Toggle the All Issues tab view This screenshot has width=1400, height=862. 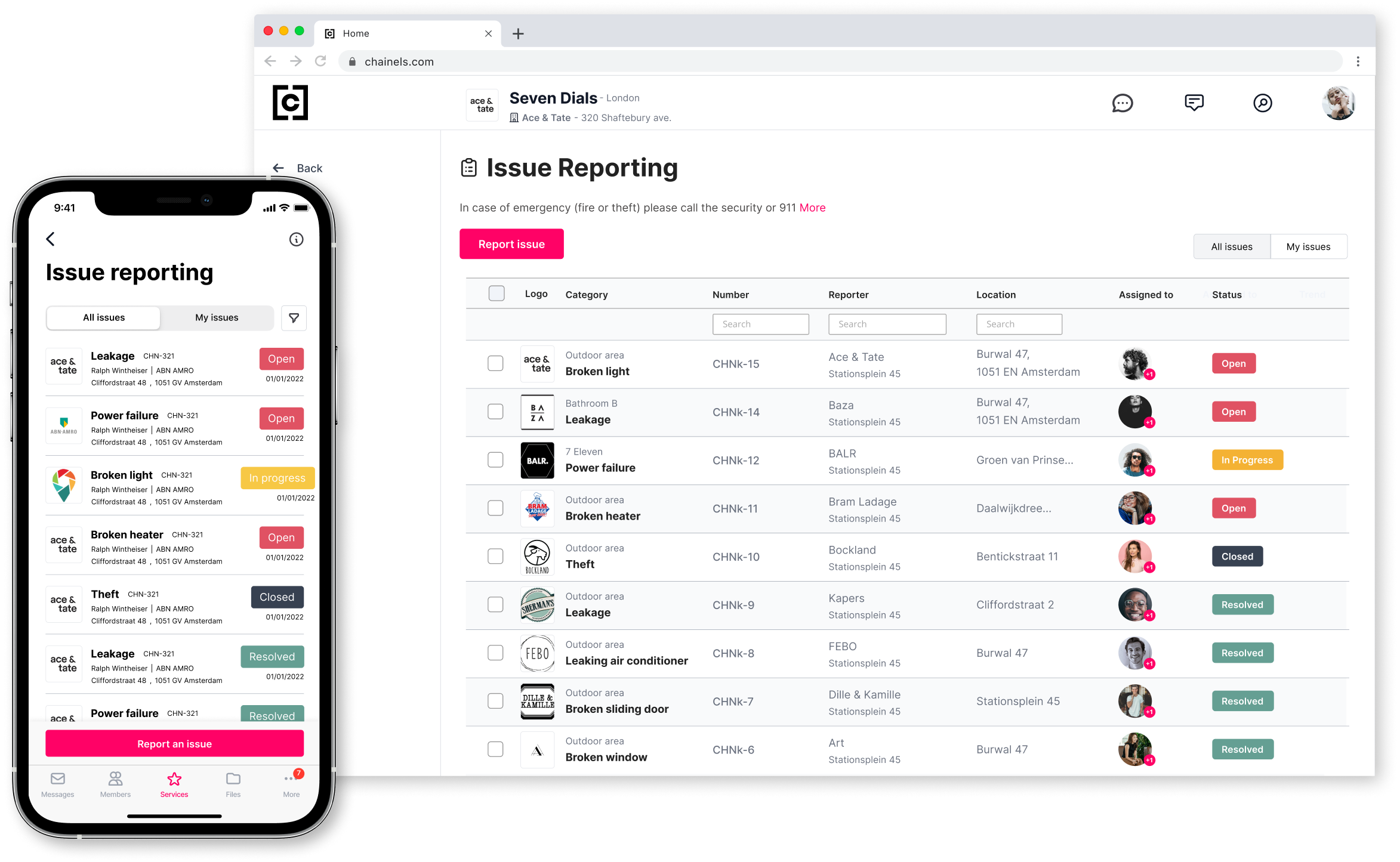(x=1232, y=246)
